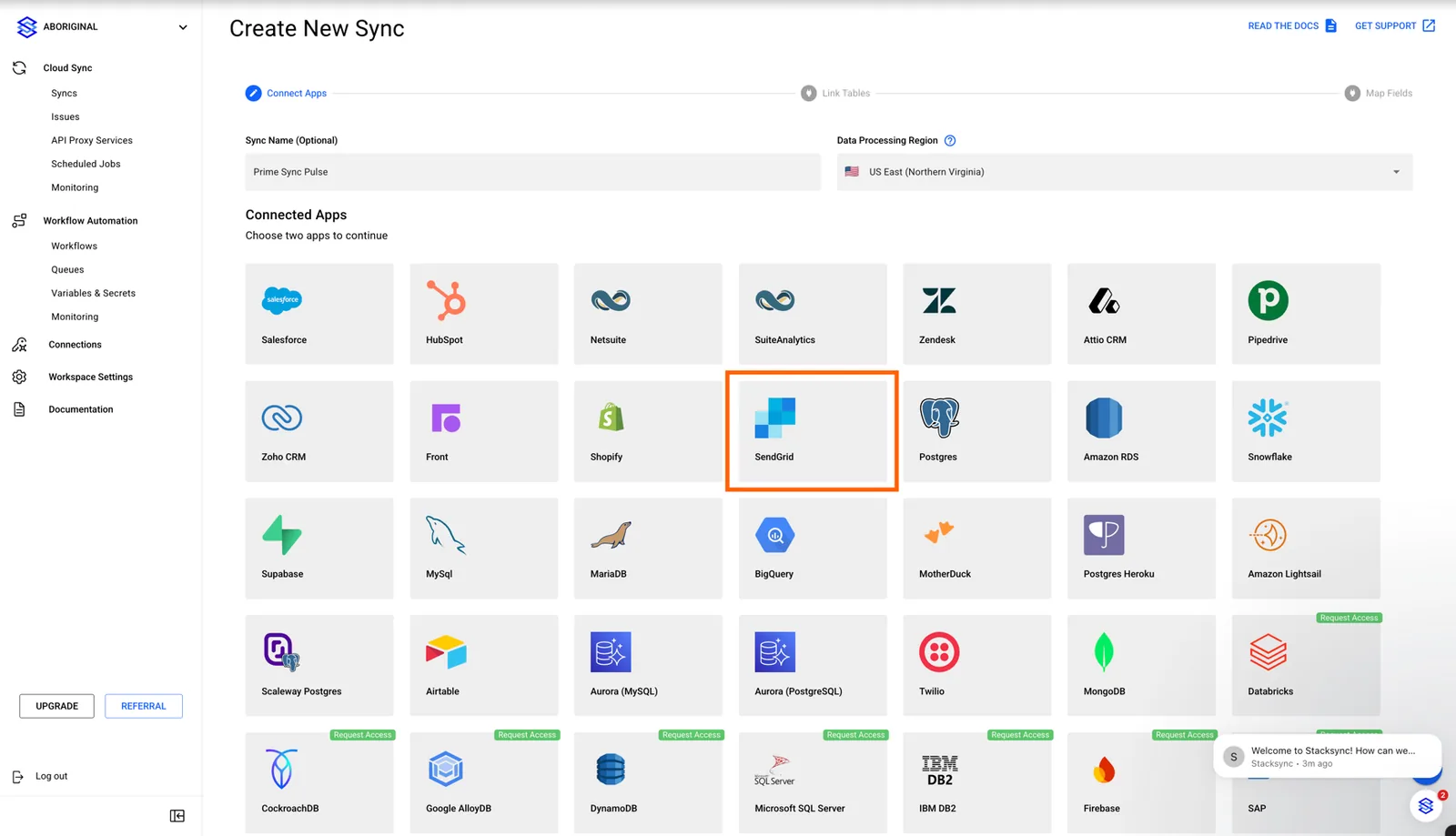This screenshot has height=836, width=1456.
Task: Select the Shopify connector
Action: [x=648, y=431]
